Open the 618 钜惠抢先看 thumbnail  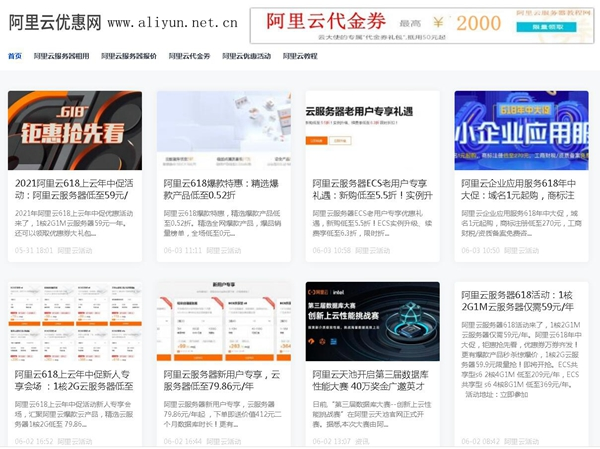[75, 130]
